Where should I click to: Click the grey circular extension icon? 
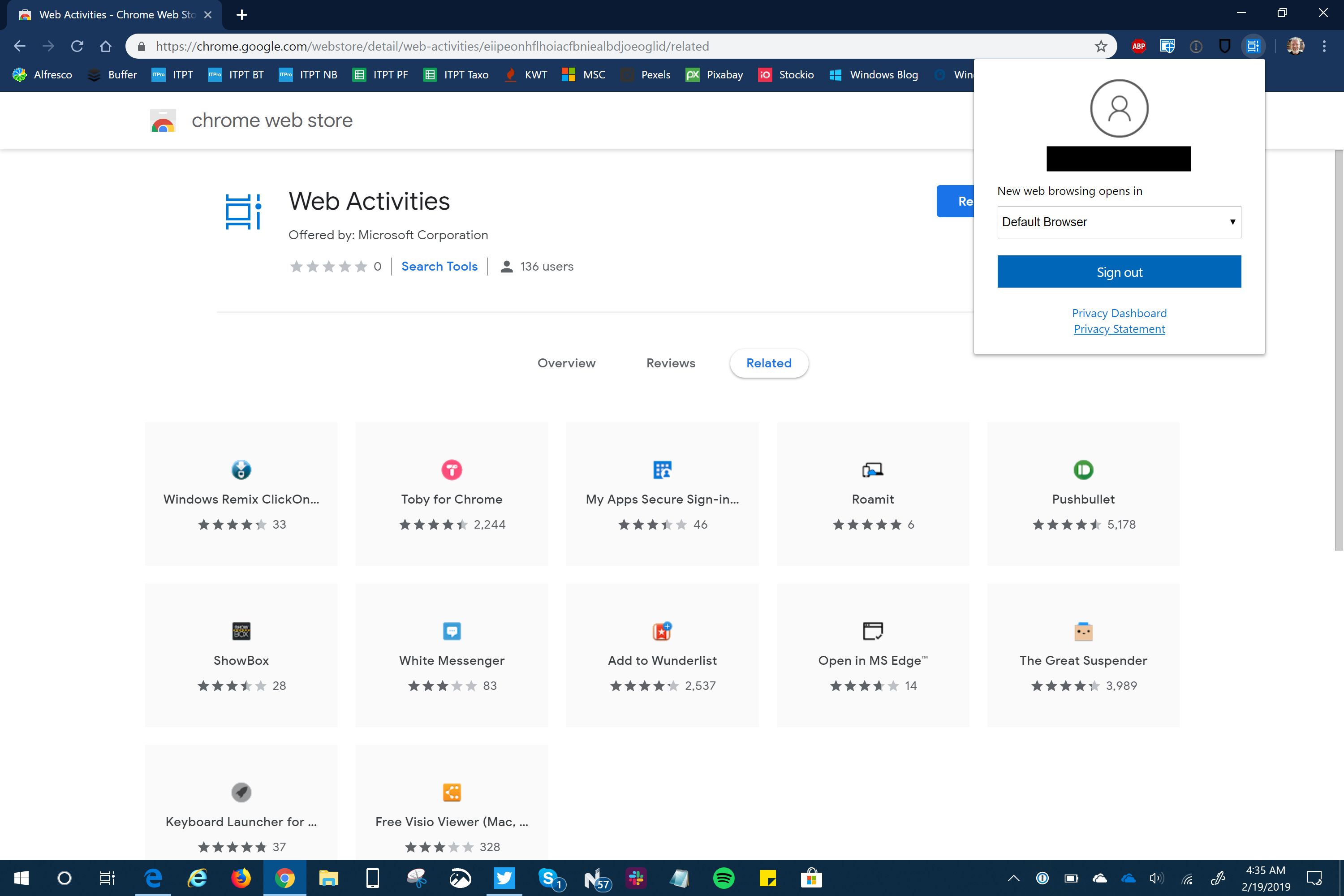(1195, 46)
